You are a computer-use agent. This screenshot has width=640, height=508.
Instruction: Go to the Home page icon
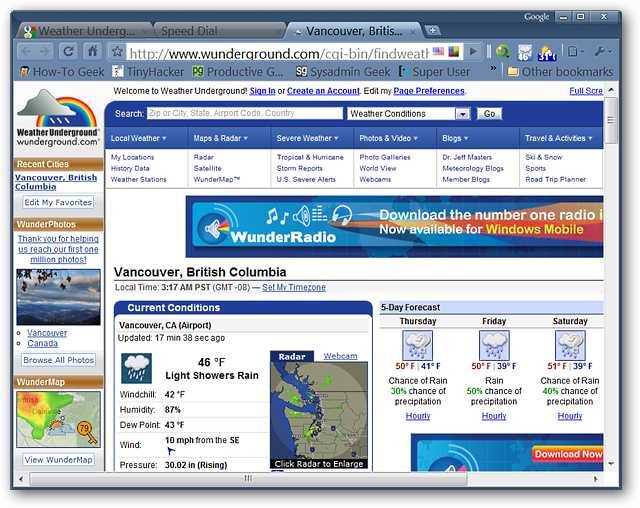pyautogui.click(x=93, y=51)
